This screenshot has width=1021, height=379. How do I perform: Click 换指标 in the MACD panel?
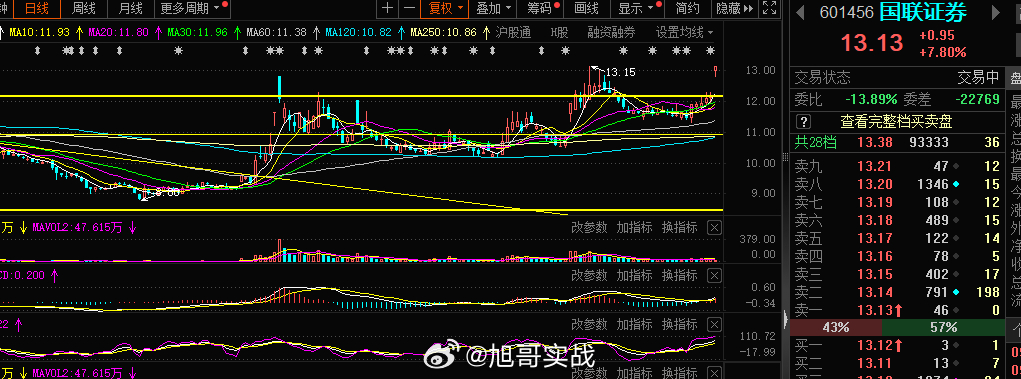[x=679, y=275]
